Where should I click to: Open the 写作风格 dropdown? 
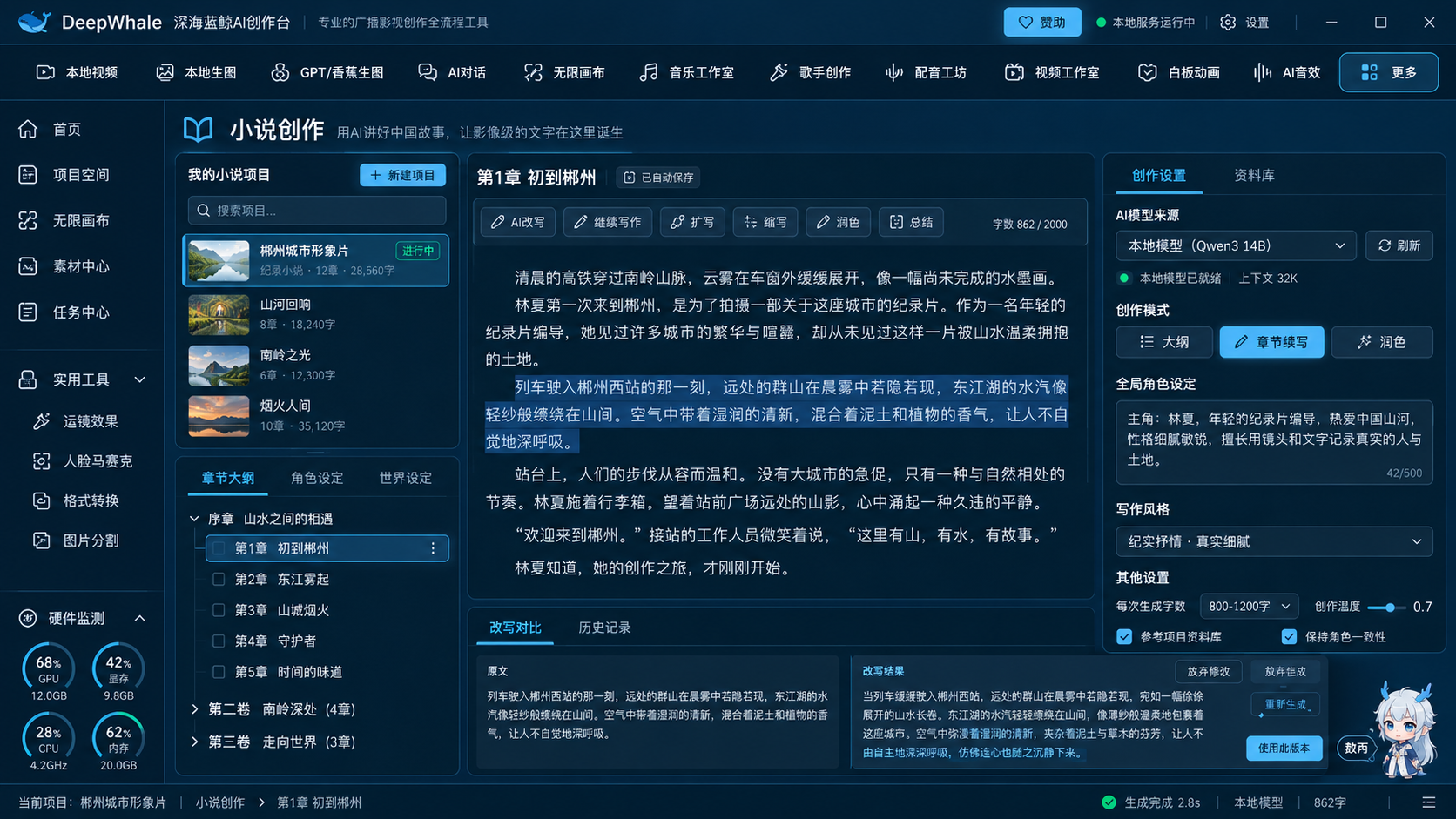(1274, 541)
